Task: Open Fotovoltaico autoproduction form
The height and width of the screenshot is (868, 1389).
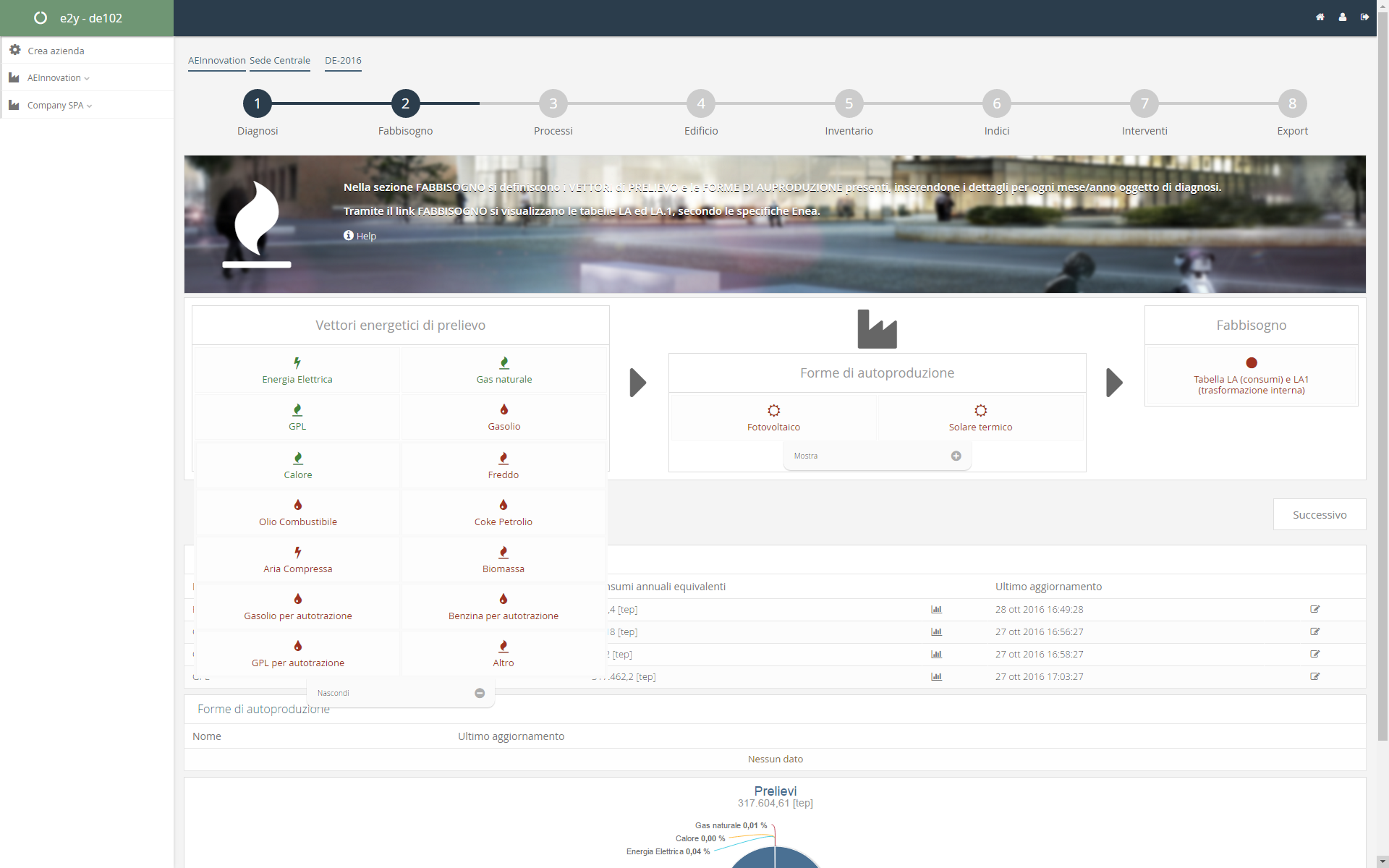Action: click(x=774, y=418)
